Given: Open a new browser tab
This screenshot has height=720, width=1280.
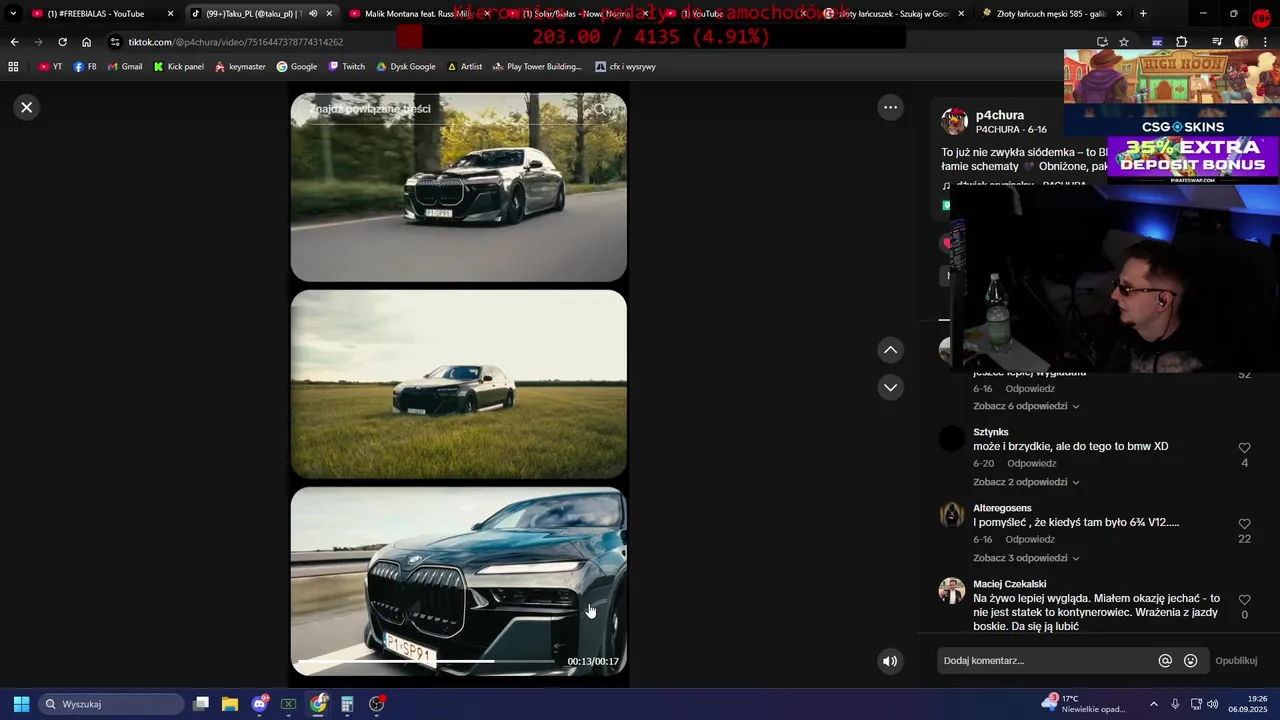Looking at the screenshot, I should coord(1143,14).
